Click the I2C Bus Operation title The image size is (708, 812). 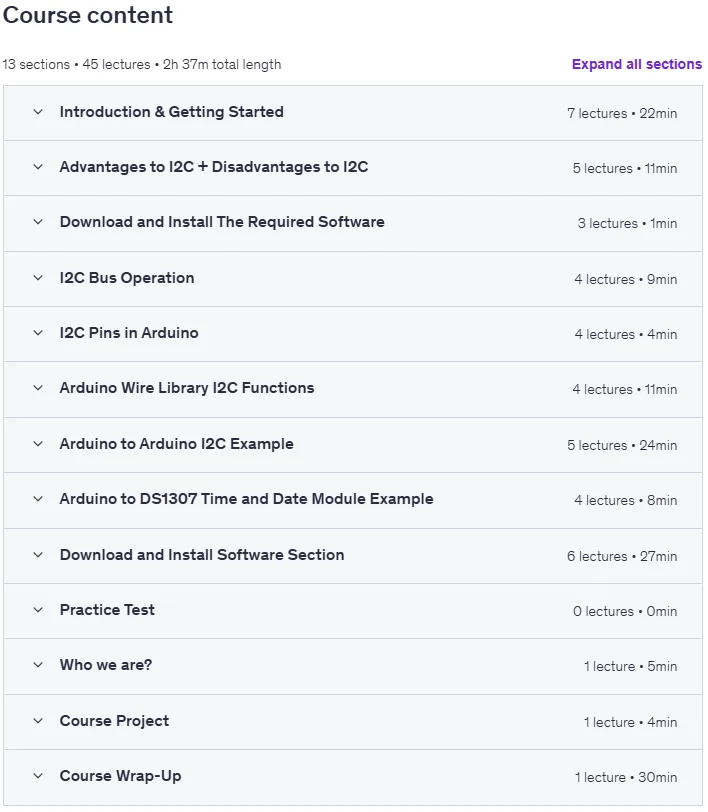127,278
